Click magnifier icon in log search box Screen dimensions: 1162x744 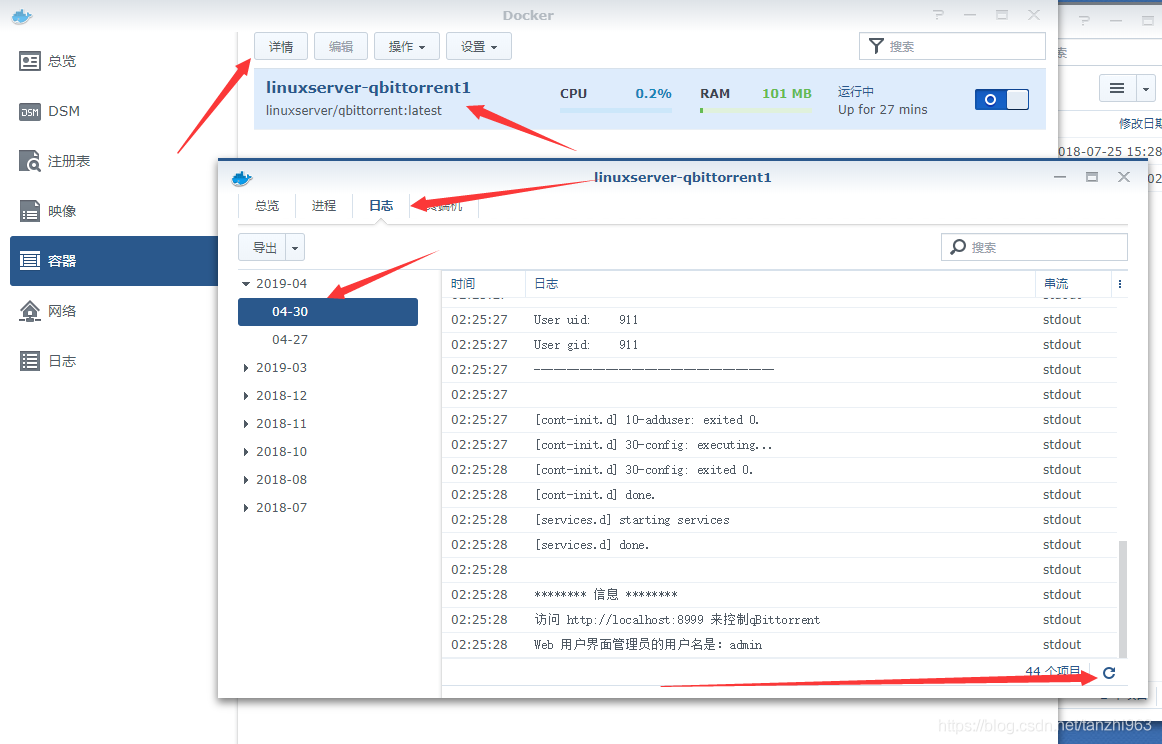958,247
